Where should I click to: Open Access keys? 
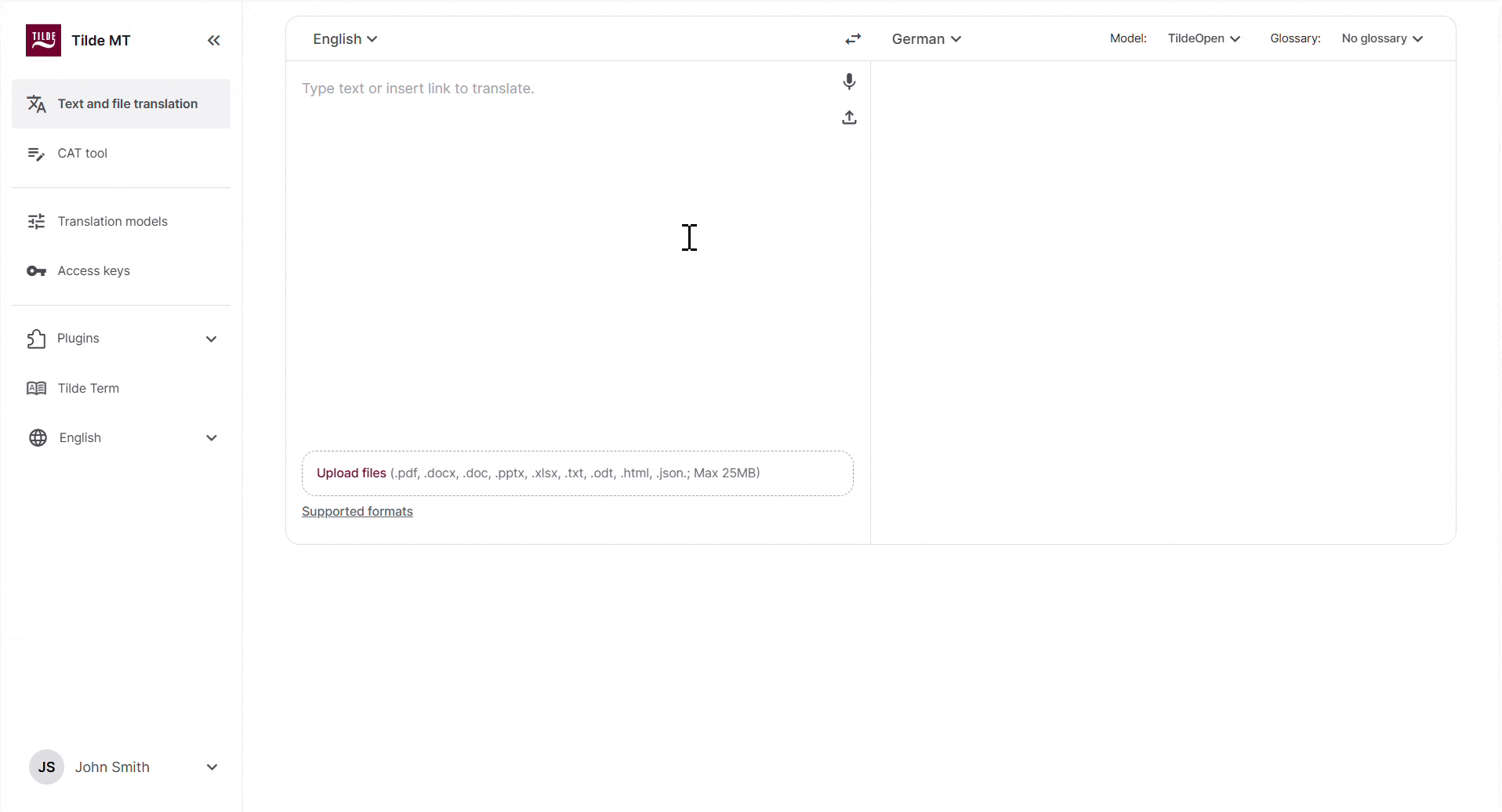pyautogui.click(x=93, y=270)
